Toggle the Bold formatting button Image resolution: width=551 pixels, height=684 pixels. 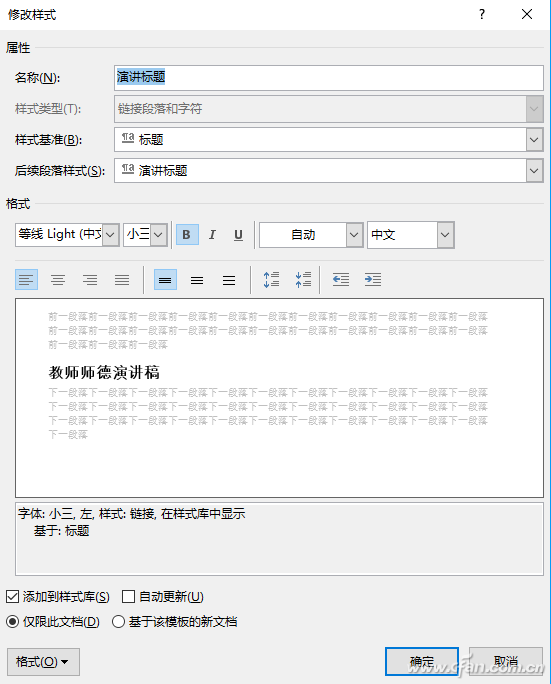coord(187,235)
